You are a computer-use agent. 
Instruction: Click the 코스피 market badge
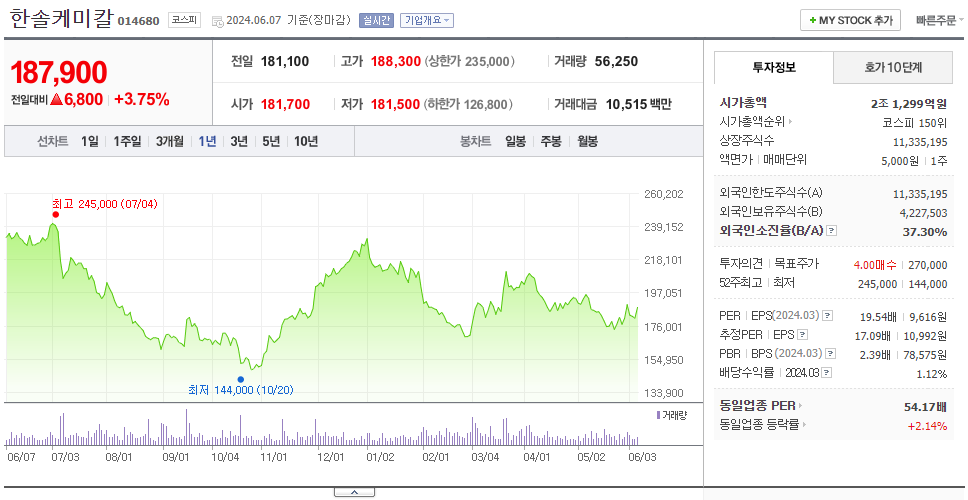click(x=185, y=20)
